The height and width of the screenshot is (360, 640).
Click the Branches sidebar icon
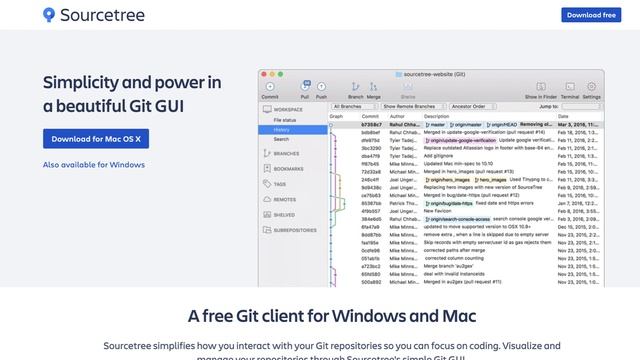[267, 153]
